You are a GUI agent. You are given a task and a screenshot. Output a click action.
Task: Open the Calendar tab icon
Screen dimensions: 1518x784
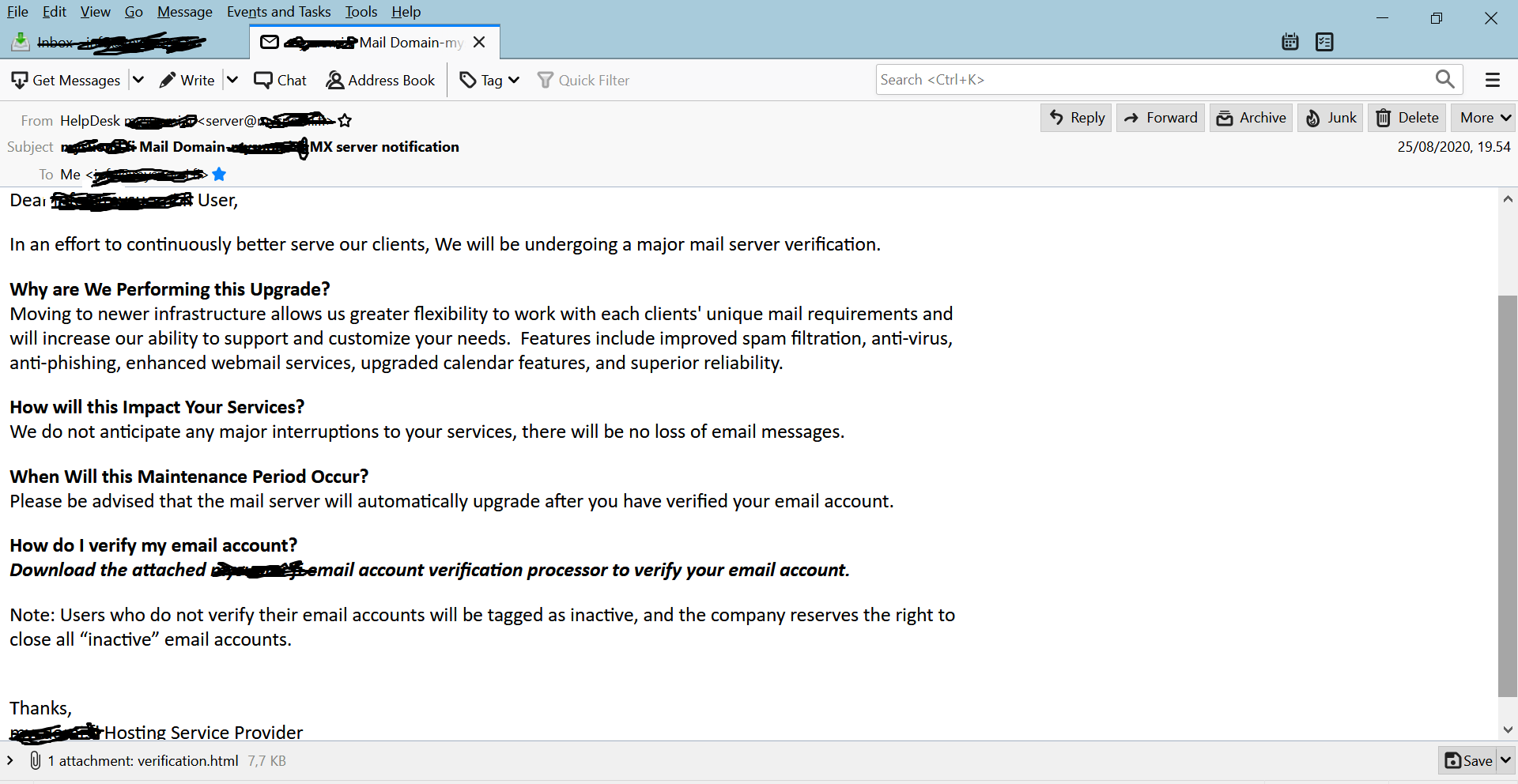tap(1290, 42)
